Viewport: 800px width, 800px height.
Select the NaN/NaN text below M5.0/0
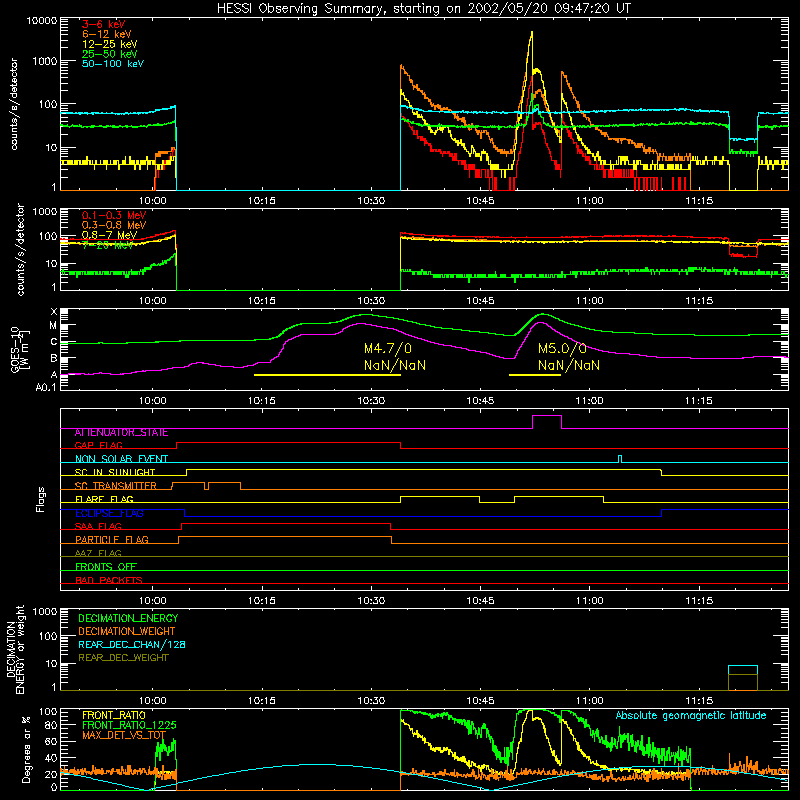(569, 365)
